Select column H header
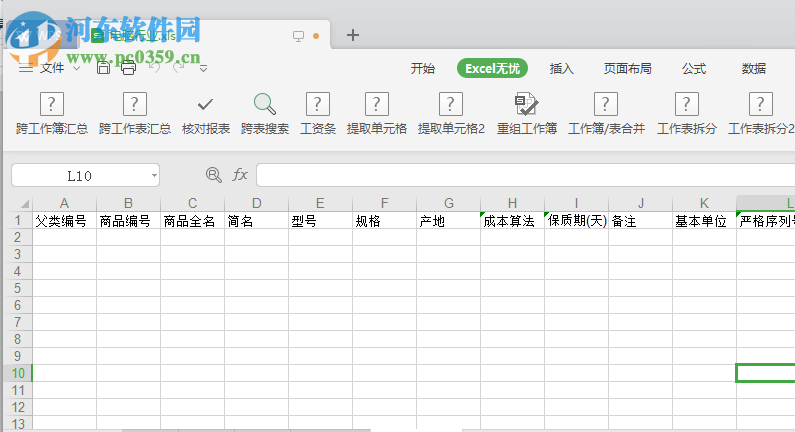 [513, 203]
